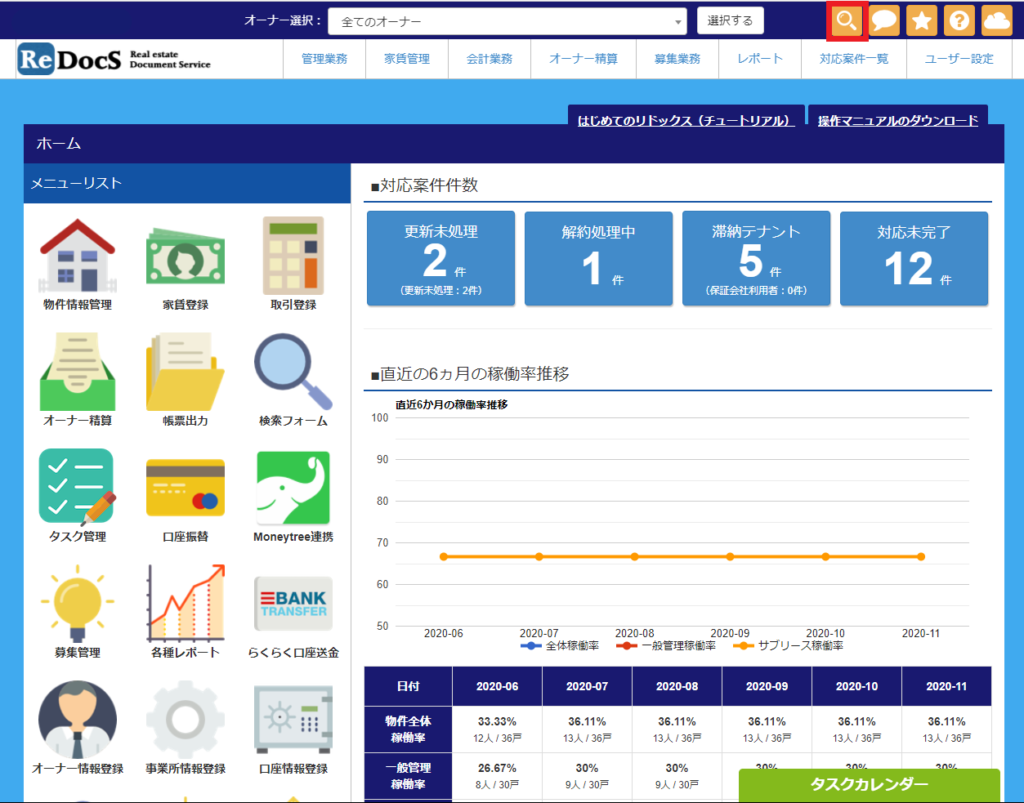Click the ReDocS logo

[114, 59]
